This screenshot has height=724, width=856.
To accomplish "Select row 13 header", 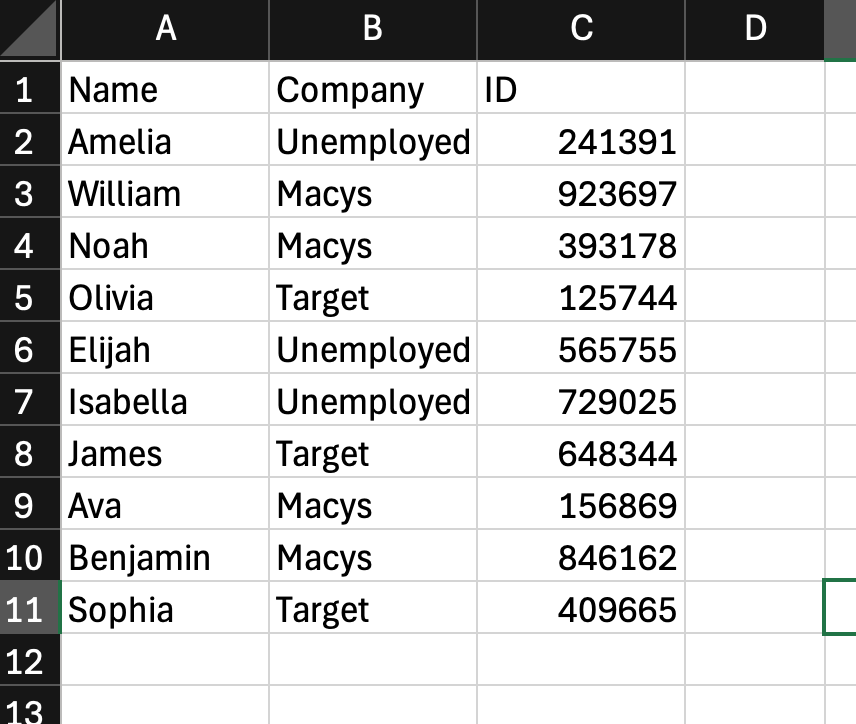I will click(x=29, y=711).
